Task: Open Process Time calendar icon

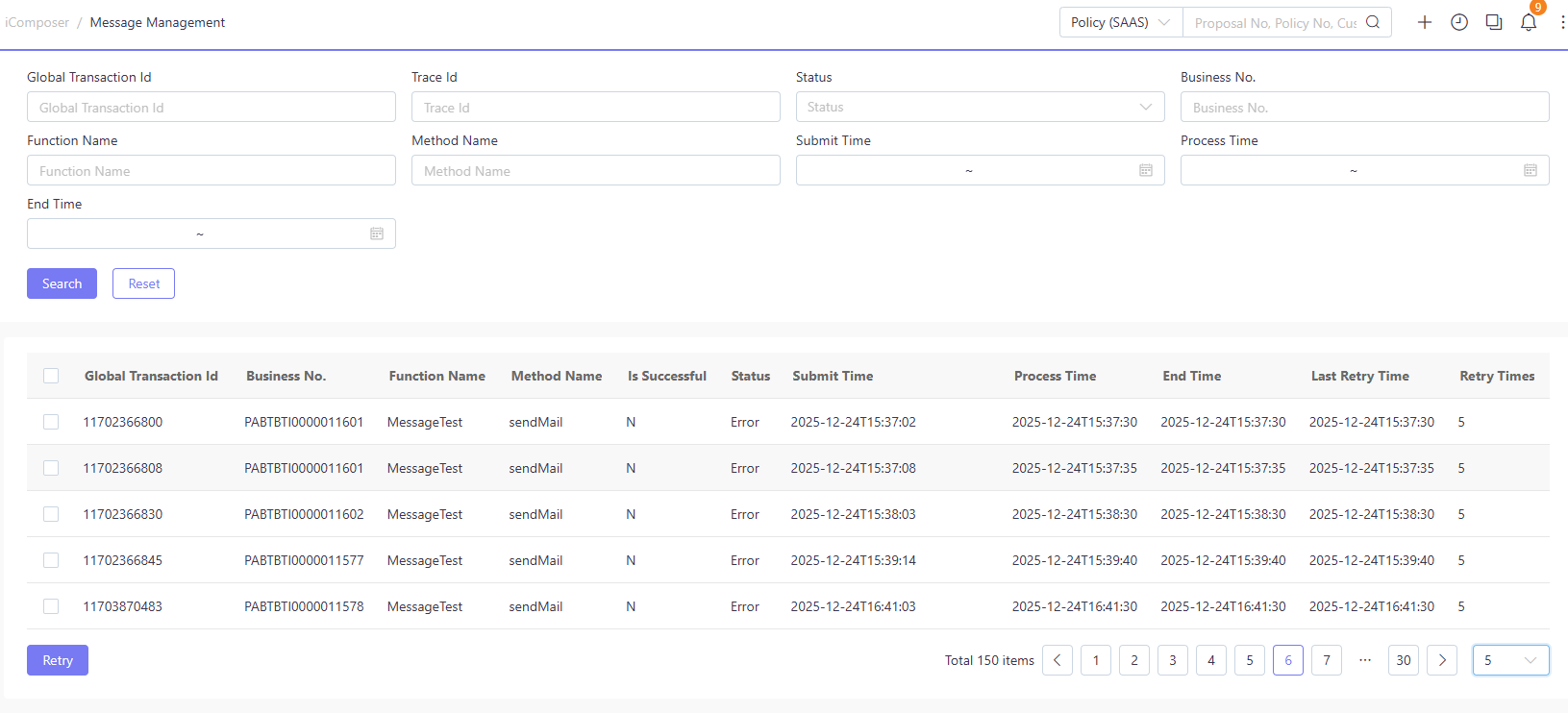Action: click(1531, 170)
